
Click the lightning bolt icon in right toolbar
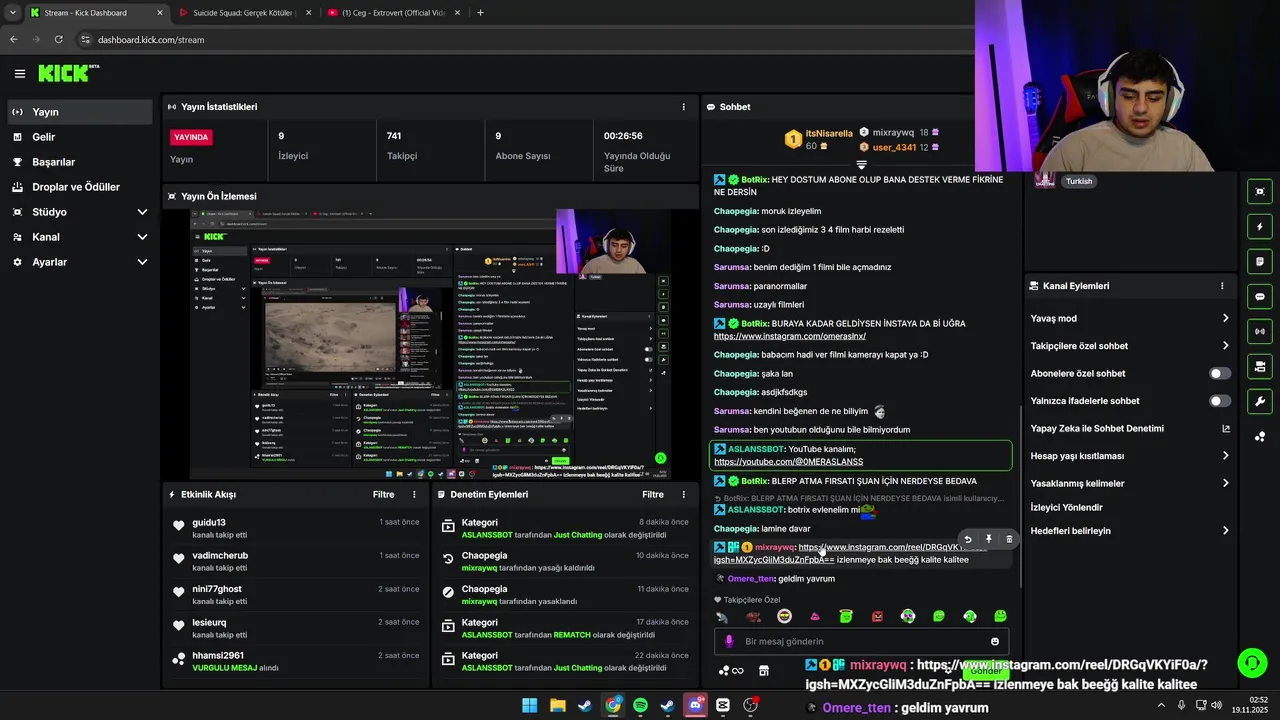click(1260, 227)
